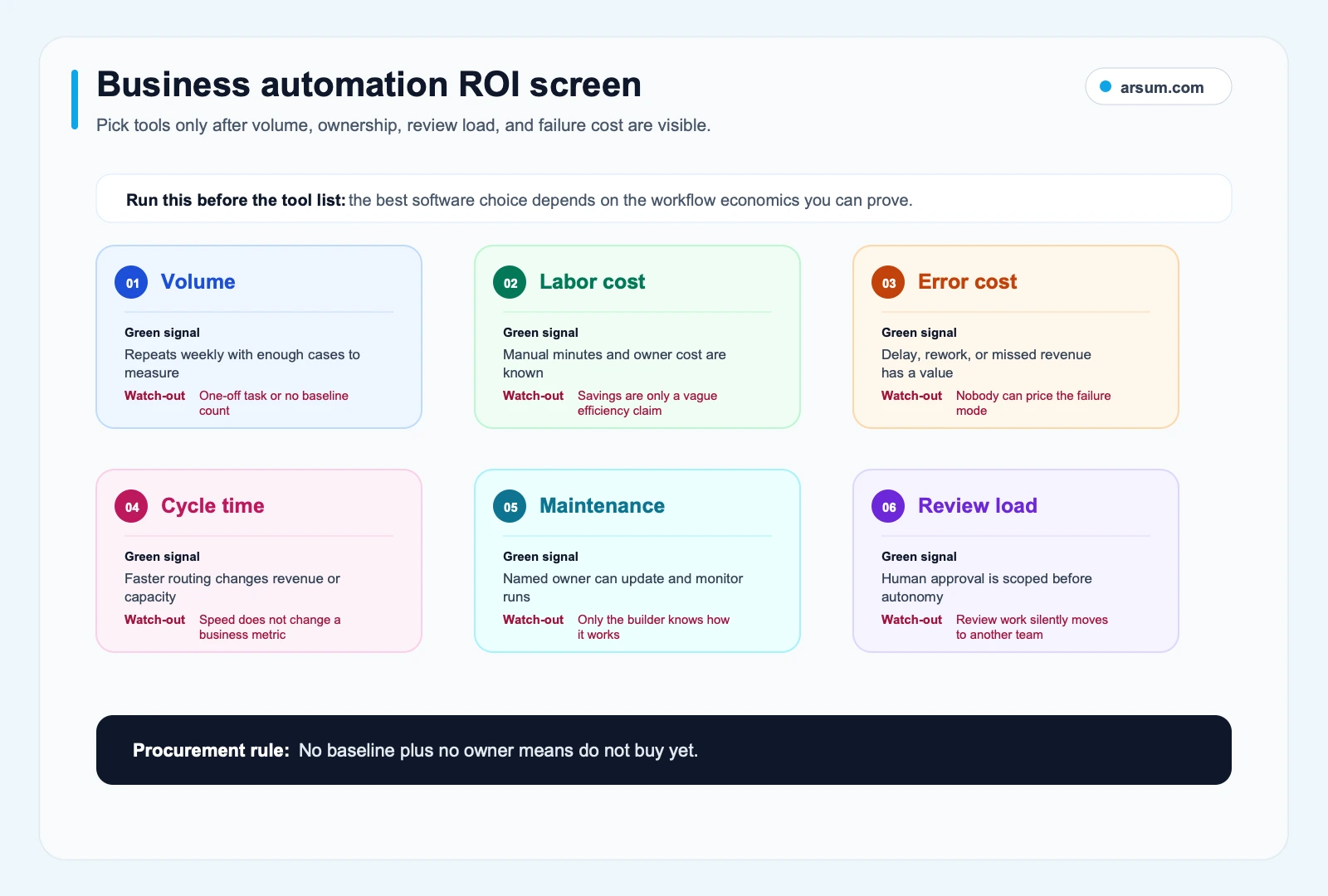Click the blue dot in arsum.com pill
This screenshot has width=1328, height=896.
tap(1106, 86)
